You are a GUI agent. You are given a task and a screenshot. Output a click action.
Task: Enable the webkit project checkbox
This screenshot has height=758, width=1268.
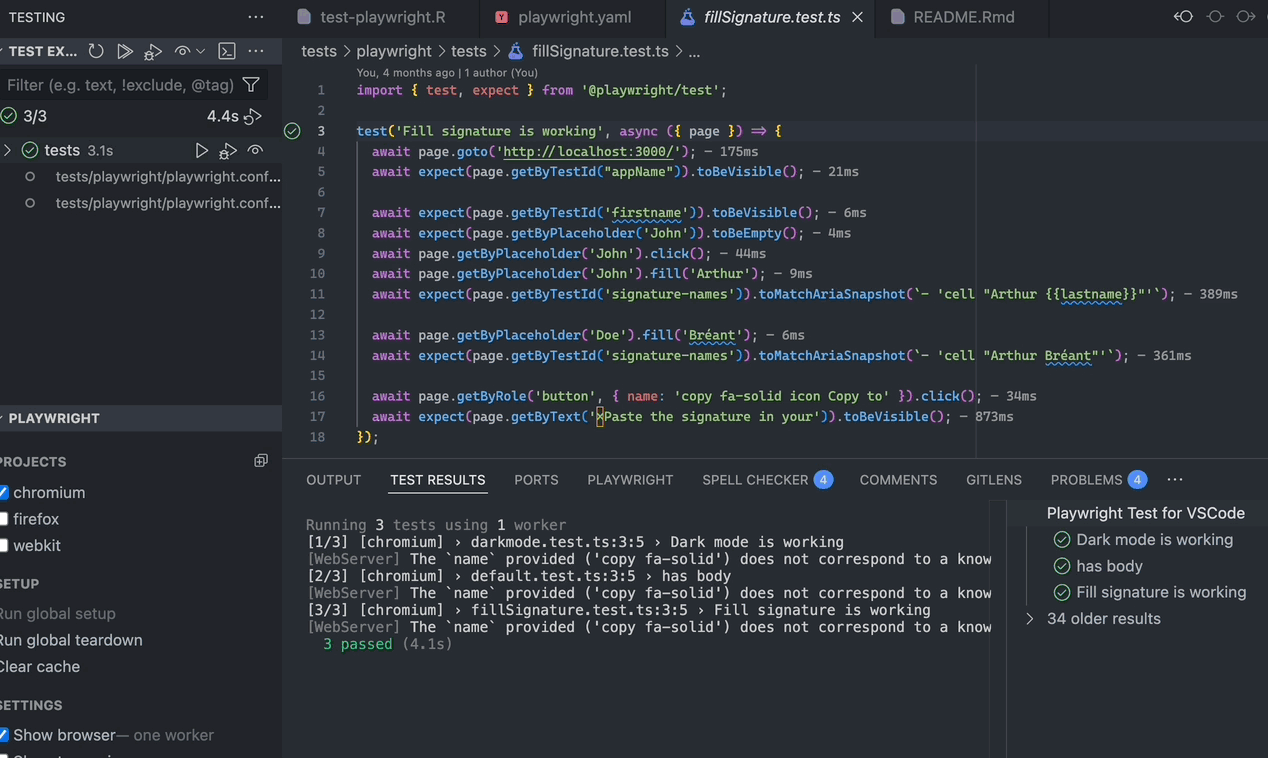4,545
